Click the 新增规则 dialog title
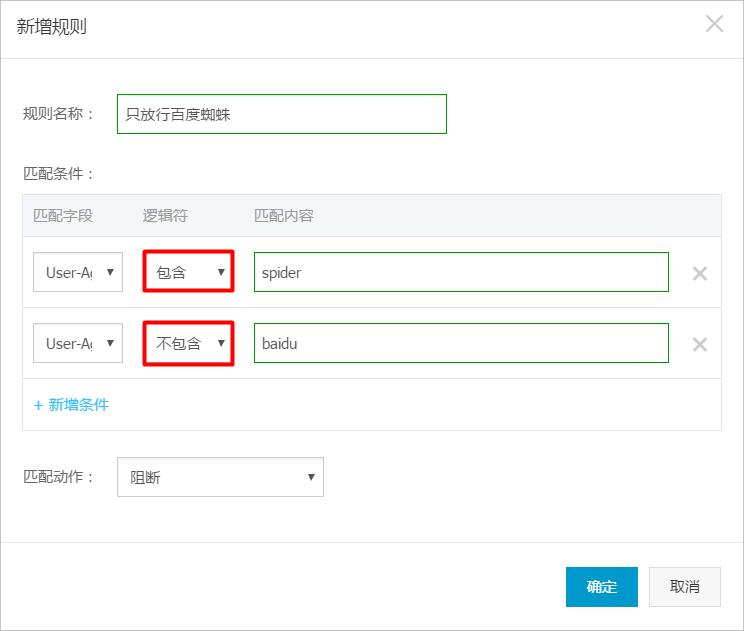This screenshot has width=744, height=631. point(51,27)
